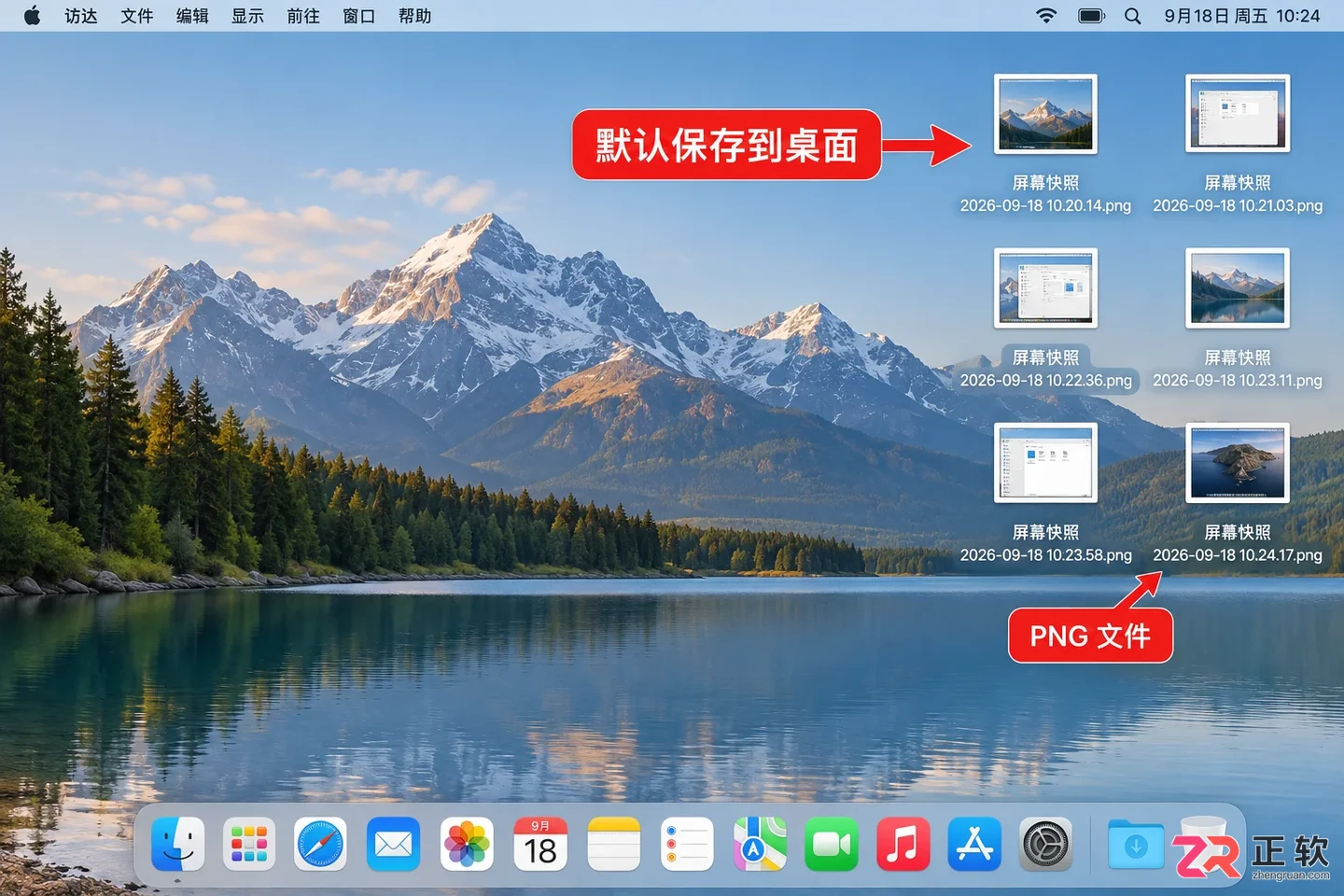
Task: Launch Notes from the Dock
Action: tap(613, 845)
